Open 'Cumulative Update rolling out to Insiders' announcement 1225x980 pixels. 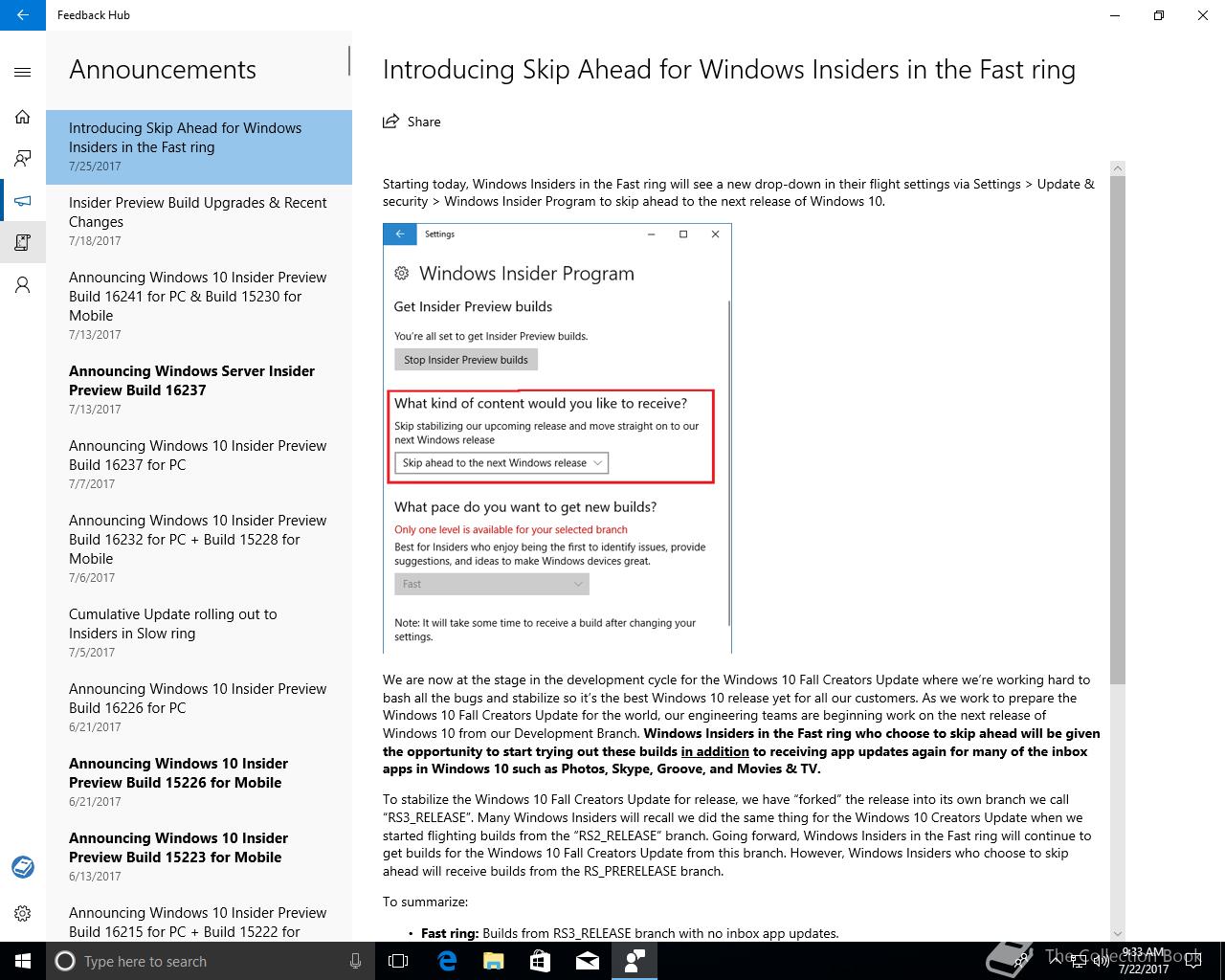(x=199, y=633)
